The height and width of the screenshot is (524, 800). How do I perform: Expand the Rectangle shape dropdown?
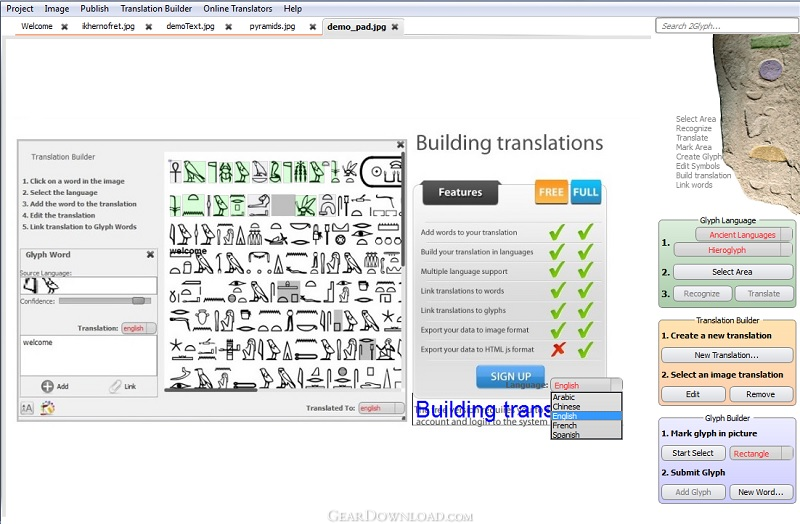point(788,453)
